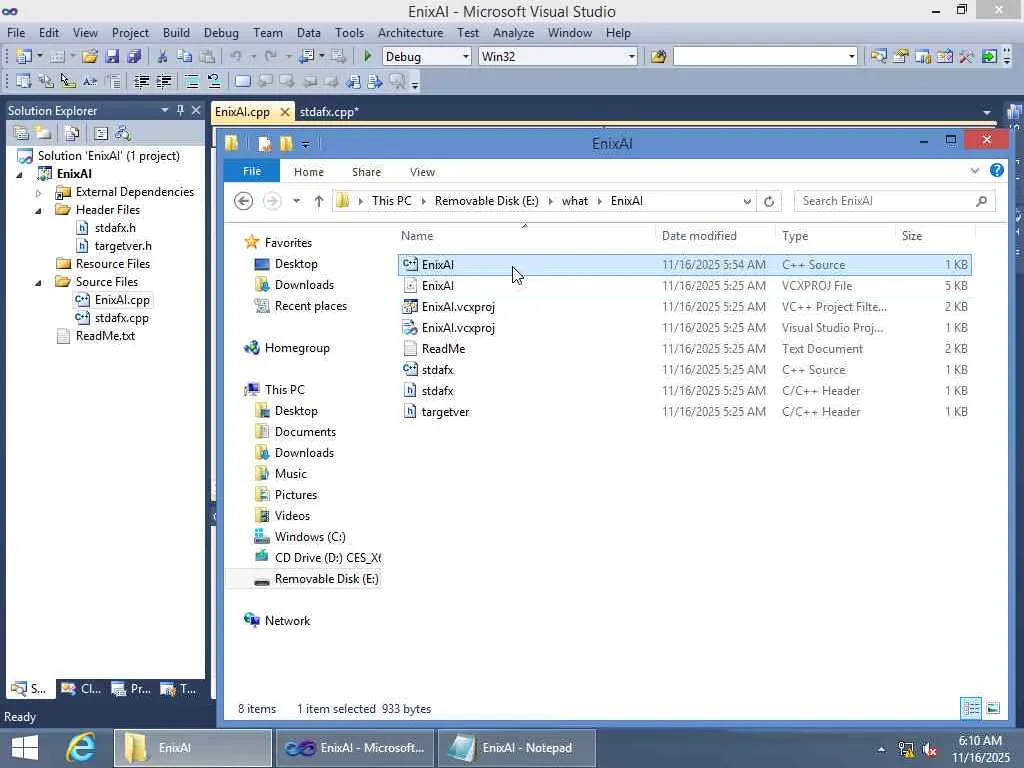Click the Save All icon

135,56
